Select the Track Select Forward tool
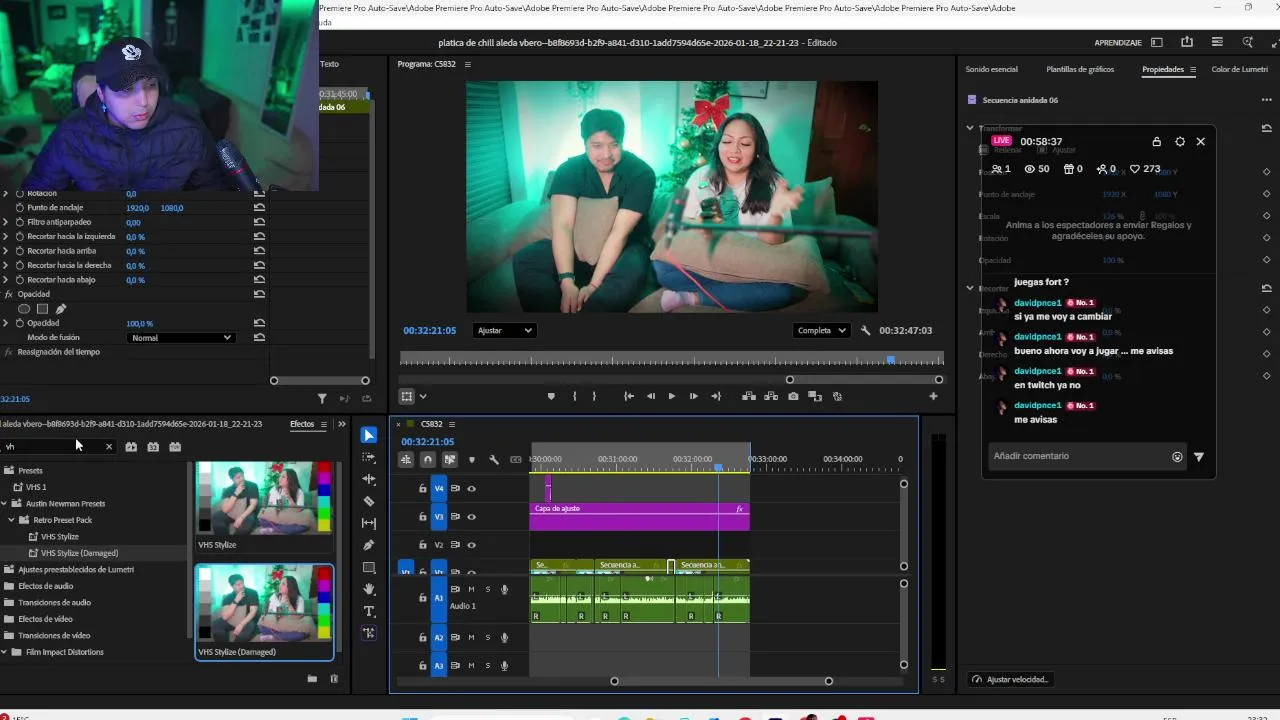Viewport: 1280px width, 720px height. click(369, 457)
